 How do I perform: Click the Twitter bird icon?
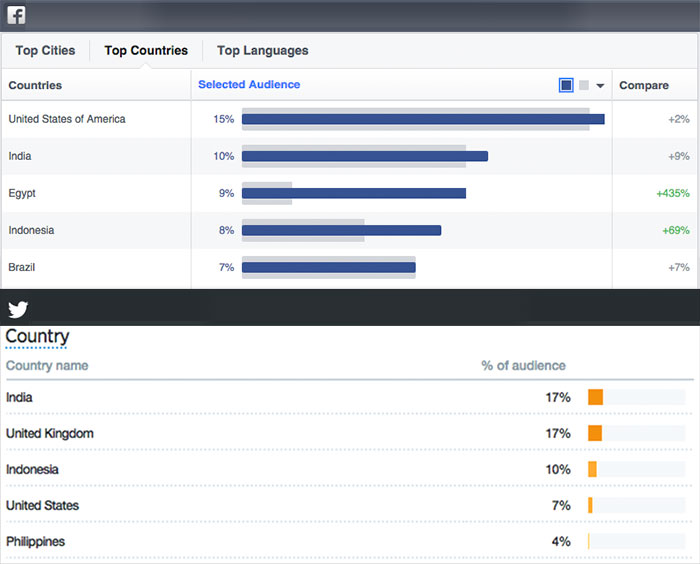18,309
